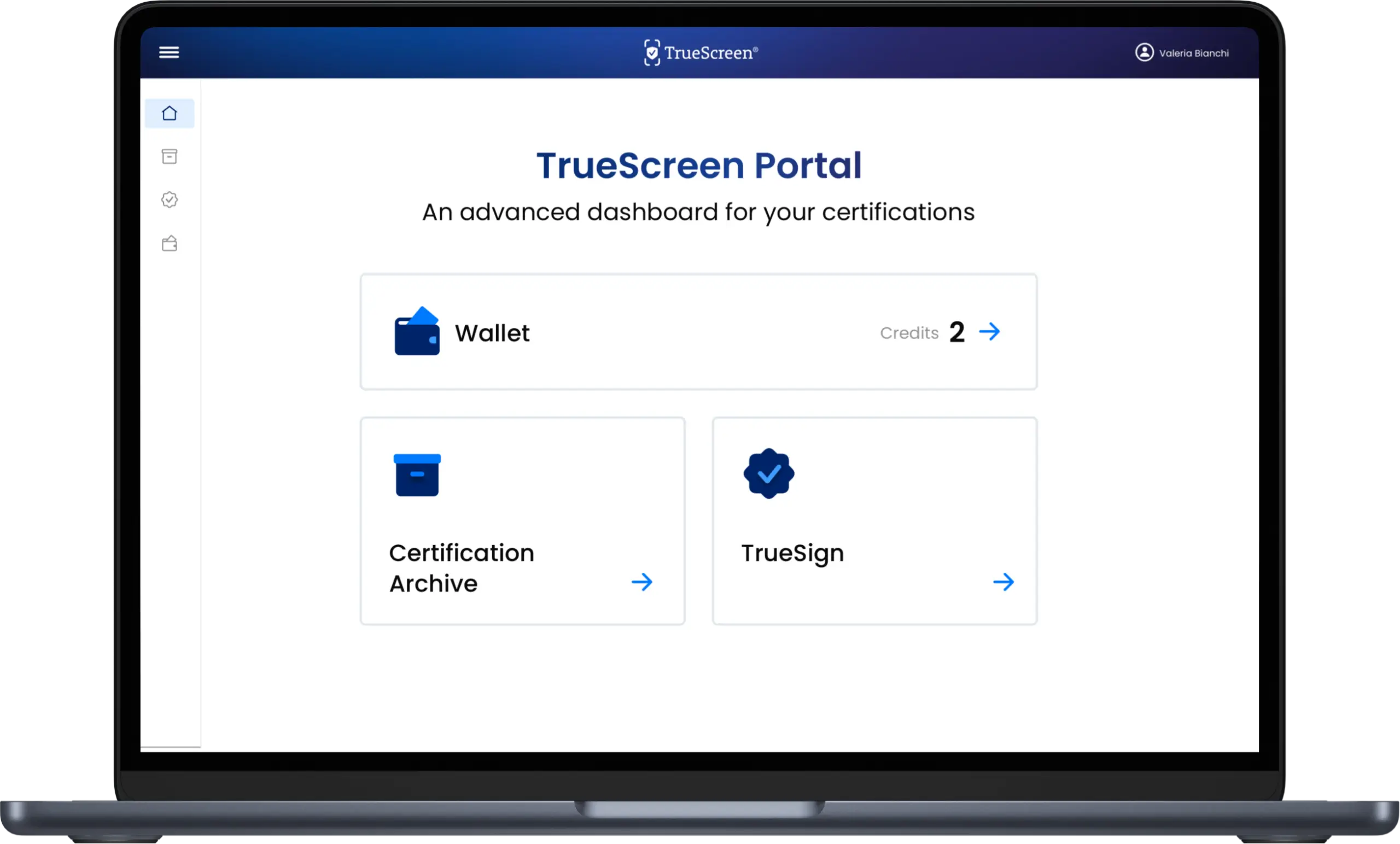Click the TrueScreen logo in header
1400x844 pixels.
[x=700, y=53]
